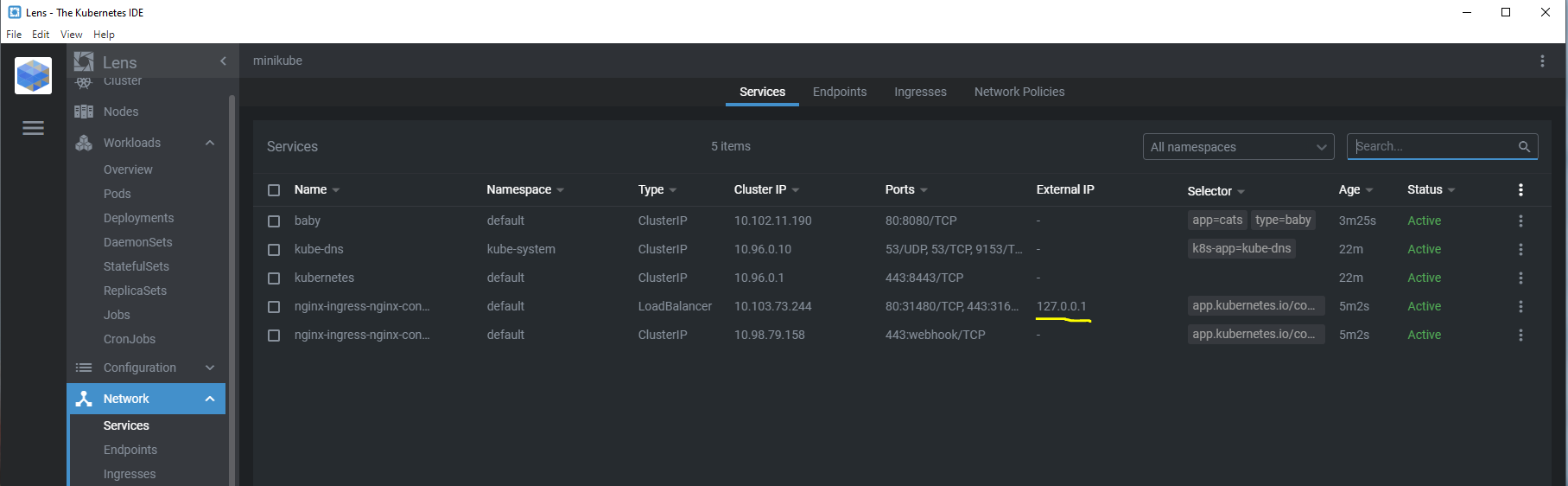Image resolution: width=1568 pixels, height=486 pixels.
Task: Click the 127.0.0.1 external IP cell
Action: tap(1062, 306)
